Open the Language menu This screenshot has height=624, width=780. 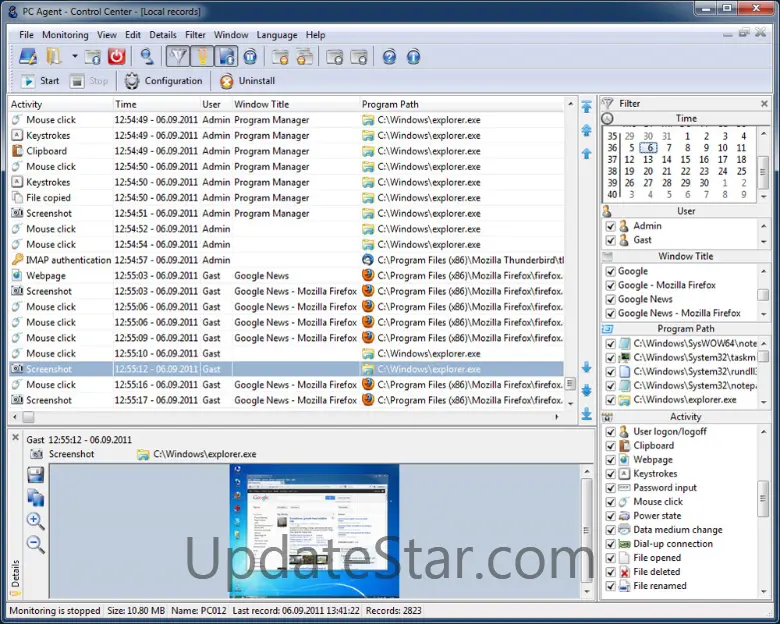tap(277, 35)
